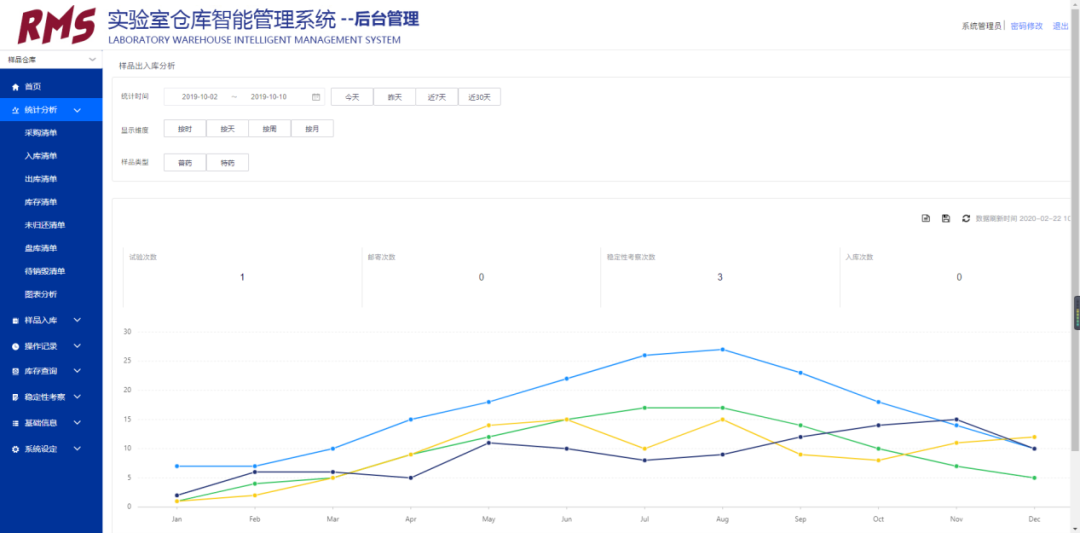Click the 近7天 quick range button
1080x533 pixels.
[436, 97]
